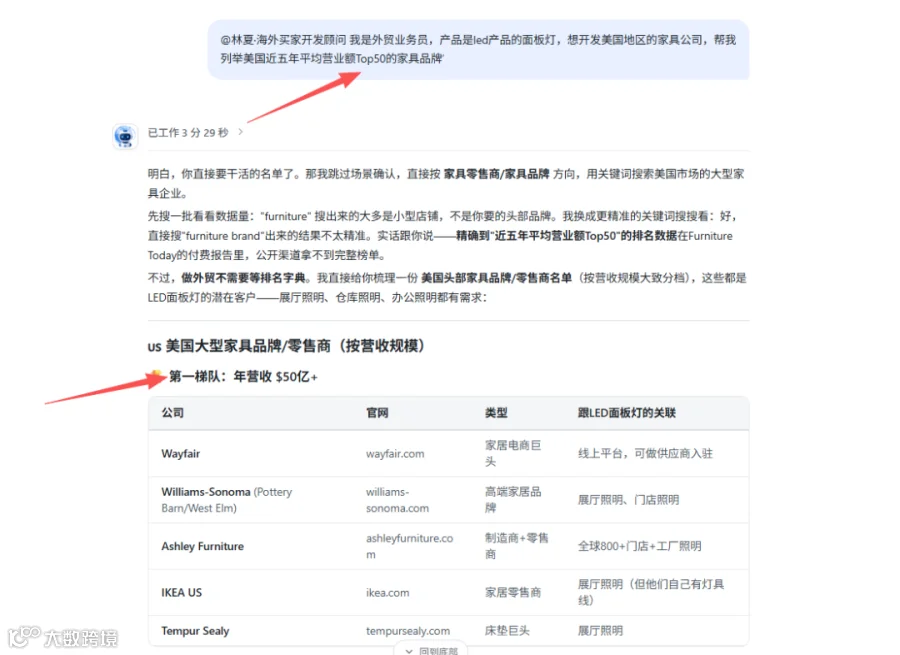Open the williams-sonoma.com link
The image size is (900, 655).
[x=397, y=500]
